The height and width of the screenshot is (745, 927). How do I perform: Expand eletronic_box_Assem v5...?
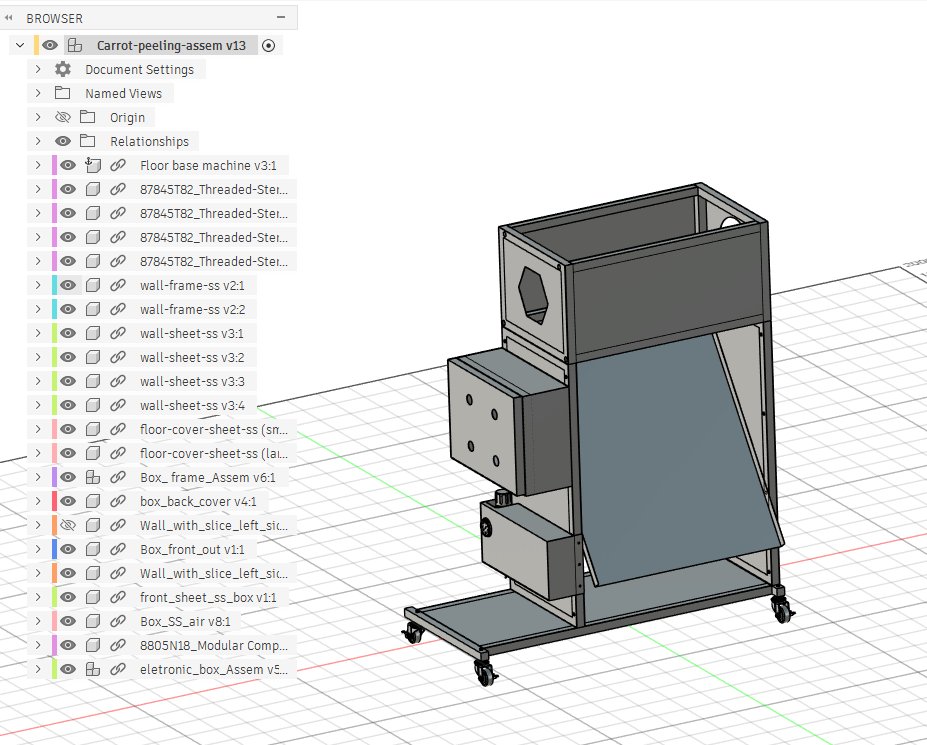(x=38, y=669)
